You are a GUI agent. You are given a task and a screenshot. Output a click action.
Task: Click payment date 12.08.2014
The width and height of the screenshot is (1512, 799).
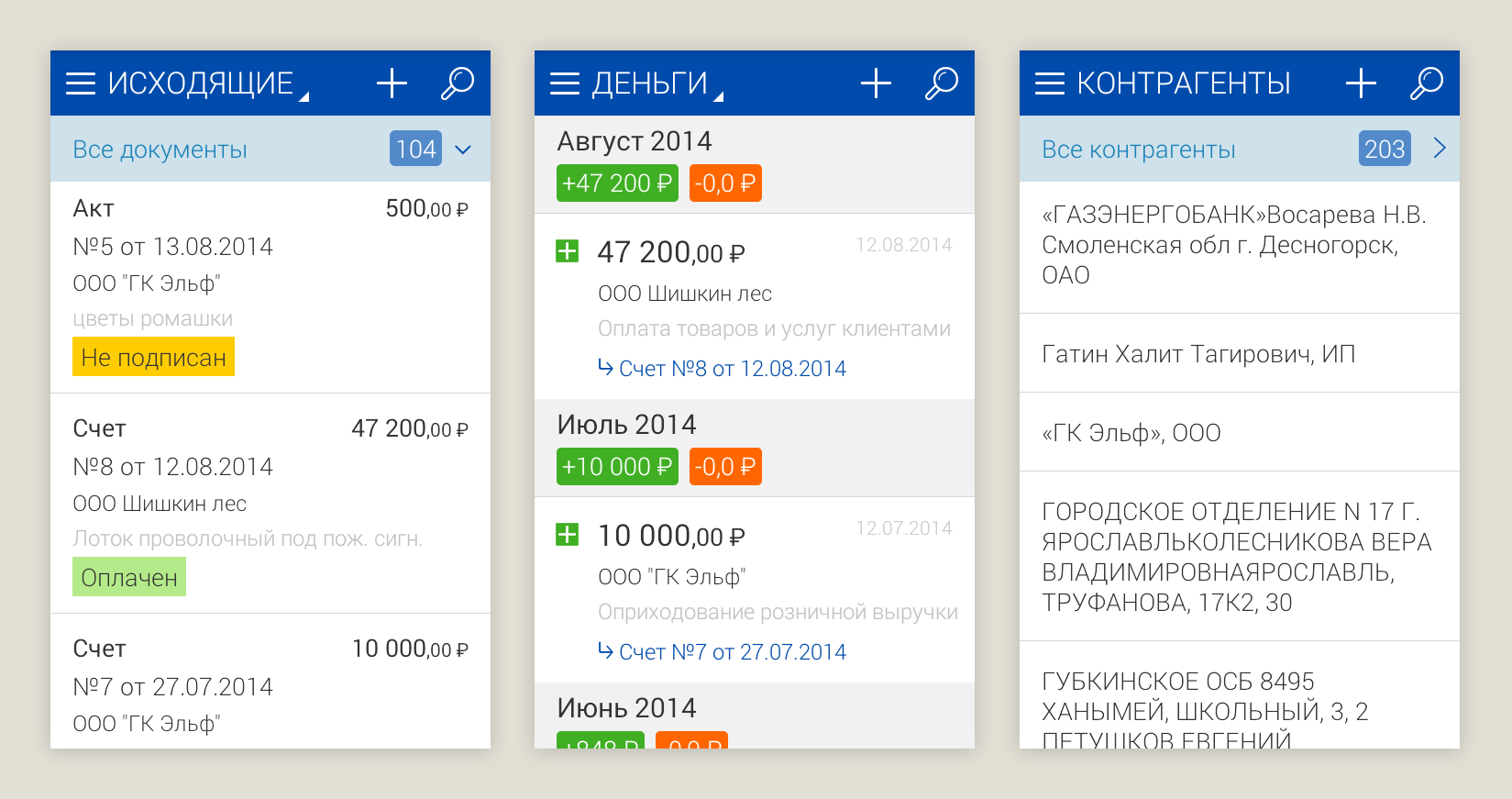click(x=904, y=245)
